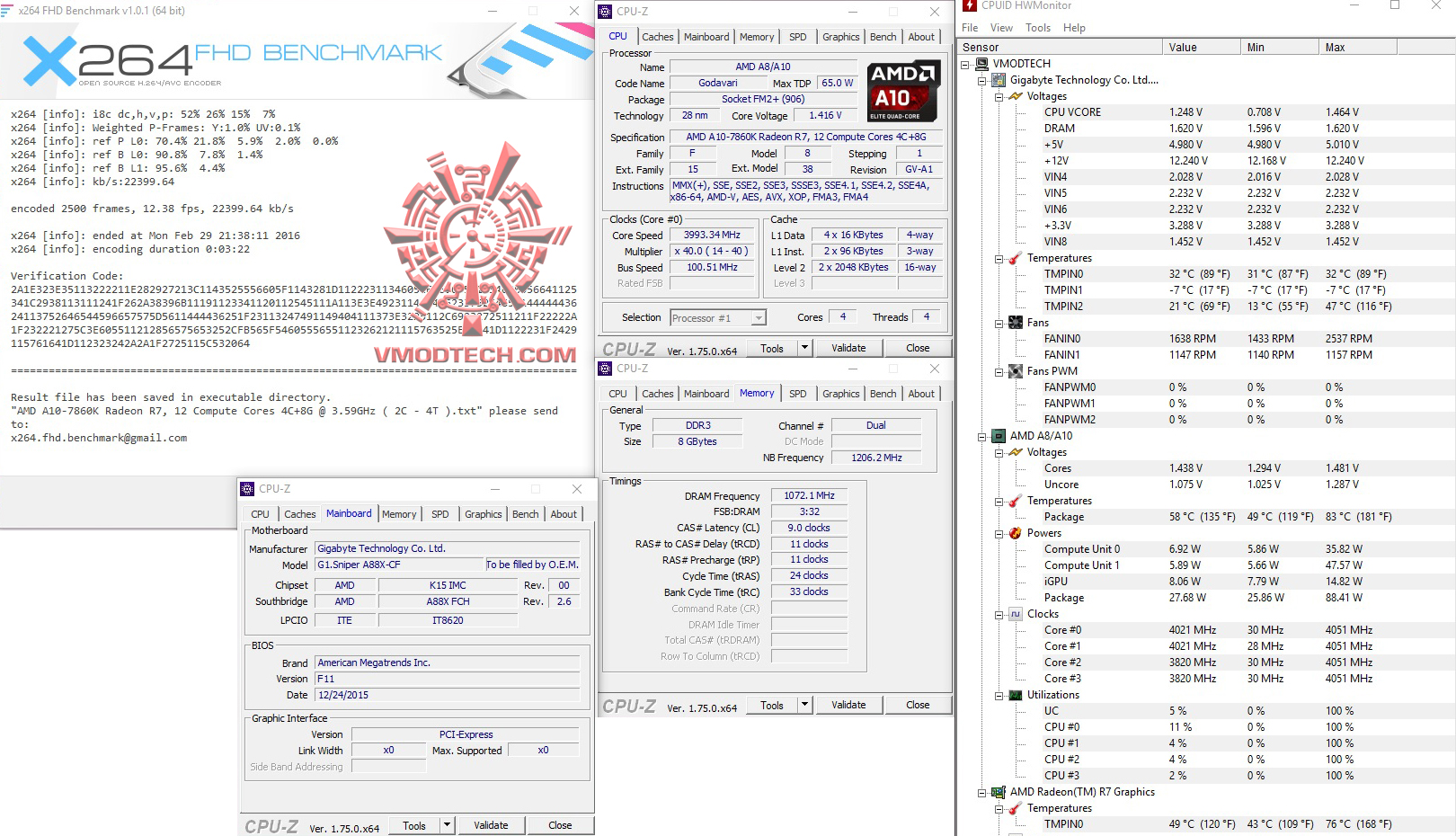Image resolution: width=1456 pixels, height=836 pixels.
Task: Click the Gigabyte Technology motherboard icon
Action: click(998, 80)
